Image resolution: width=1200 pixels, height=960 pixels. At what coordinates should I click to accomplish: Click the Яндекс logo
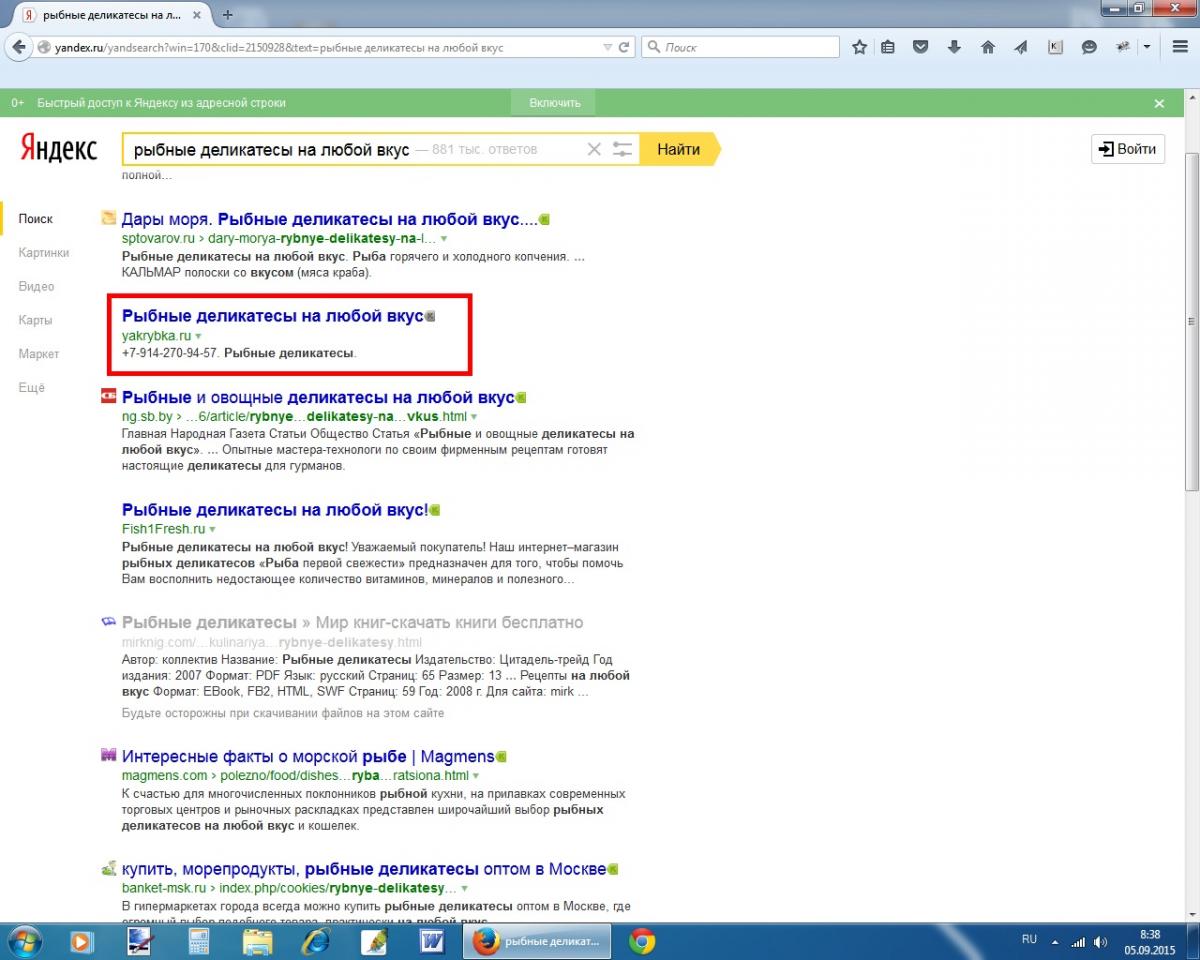point(59,149)
